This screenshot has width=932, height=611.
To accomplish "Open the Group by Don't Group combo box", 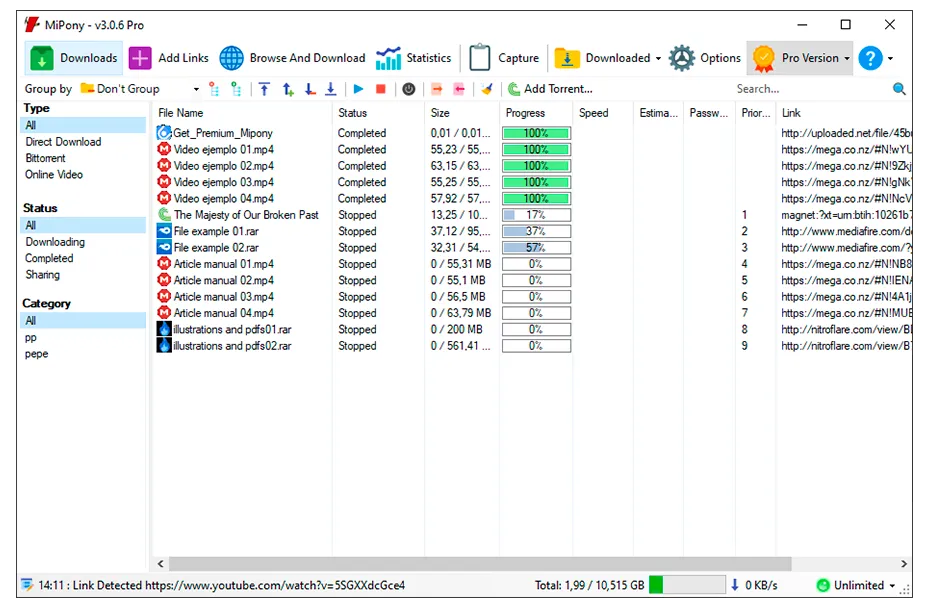I will click(x=140, y=89).
